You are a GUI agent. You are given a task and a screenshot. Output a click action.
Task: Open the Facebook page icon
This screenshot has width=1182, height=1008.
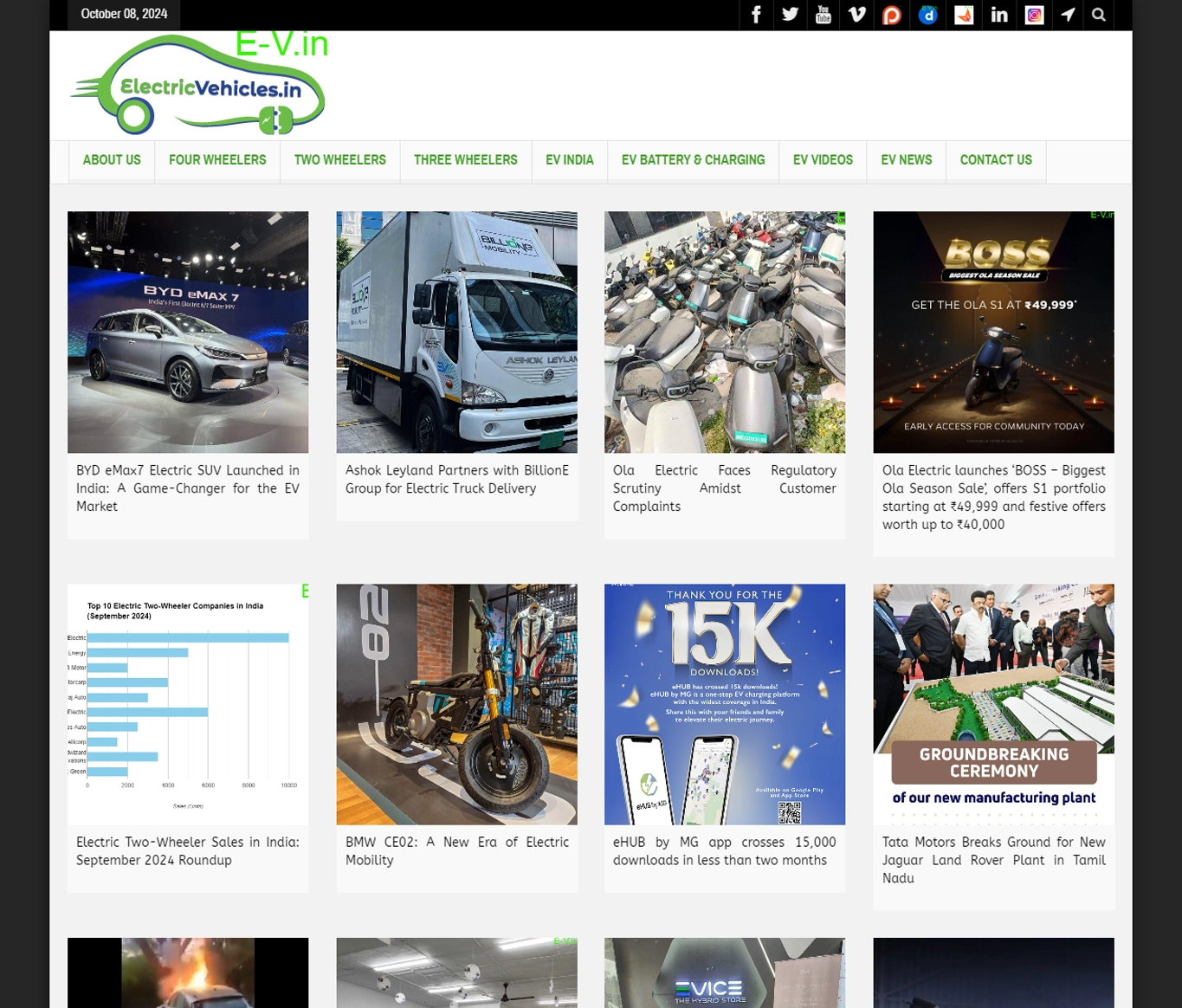tap(756, 15)
